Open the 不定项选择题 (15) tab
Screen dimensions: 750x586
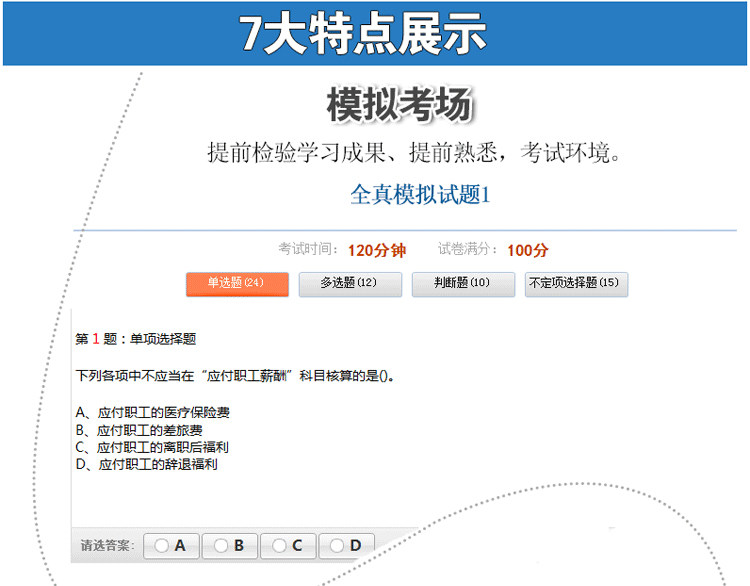(x=576, y=284)
